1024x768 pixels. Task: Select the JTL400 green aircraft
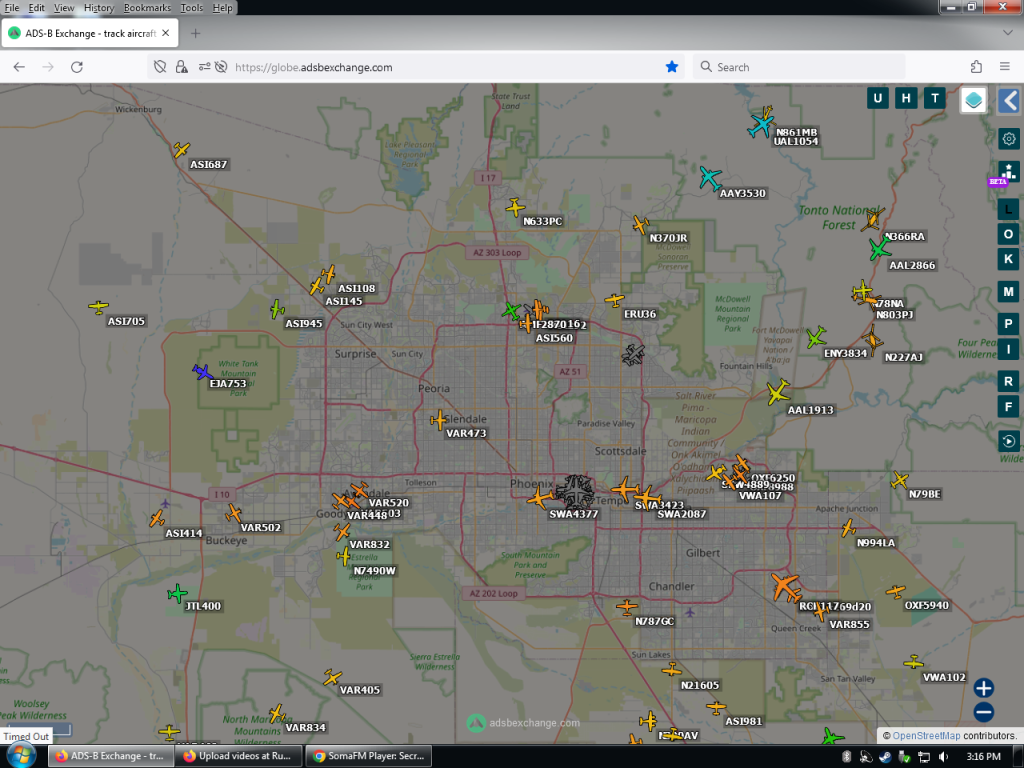point(177,594)
